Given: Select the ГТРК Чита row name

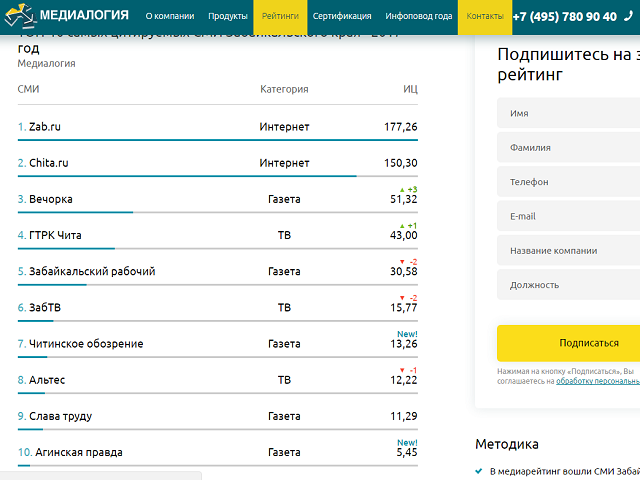Looking at the screenshot, I should point(55,235).
